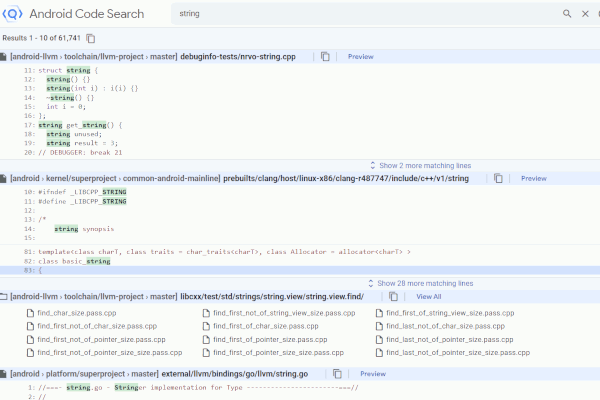This screenshot has width=600, height=400.
Task: Copy path of string.go result
Action: 337,374
